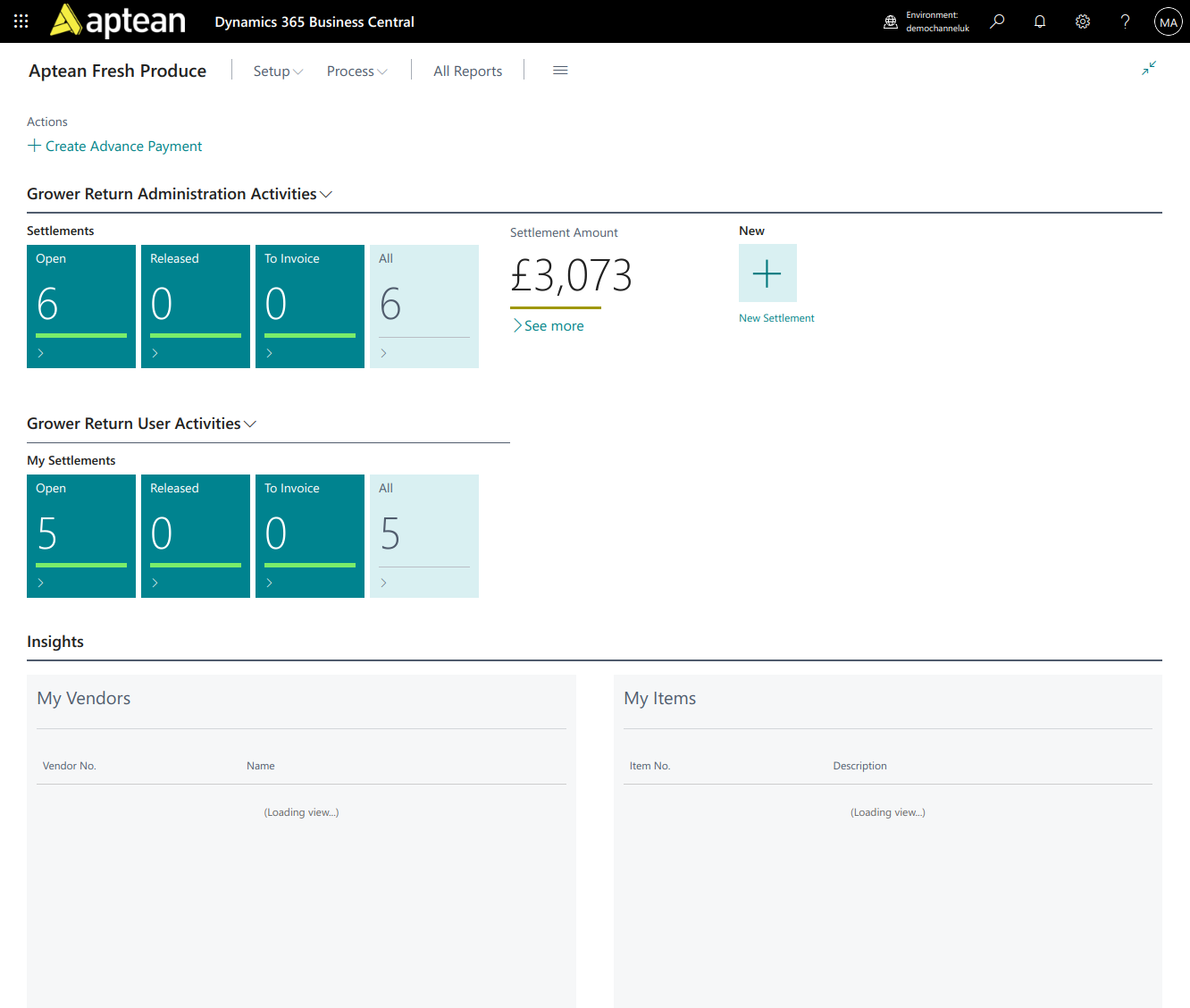Click the Aptean logo
The width and height of the screenshot is (1190, 1008).
pos(118,21)
